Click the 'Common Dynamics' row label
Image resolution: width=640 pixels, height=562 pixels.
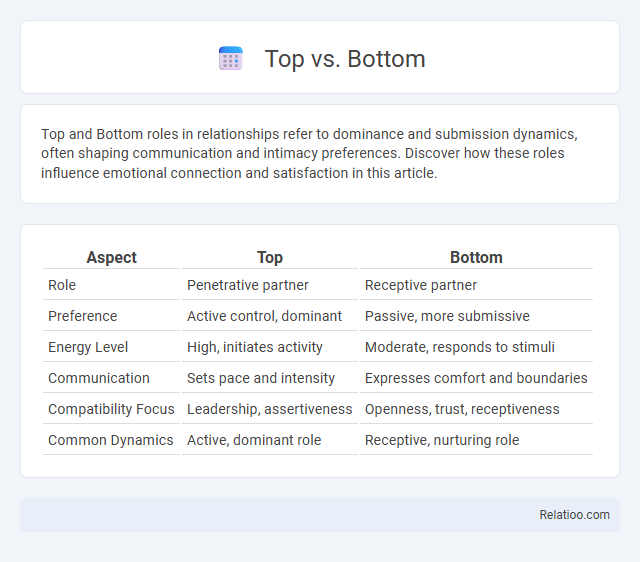coord(111,440)
